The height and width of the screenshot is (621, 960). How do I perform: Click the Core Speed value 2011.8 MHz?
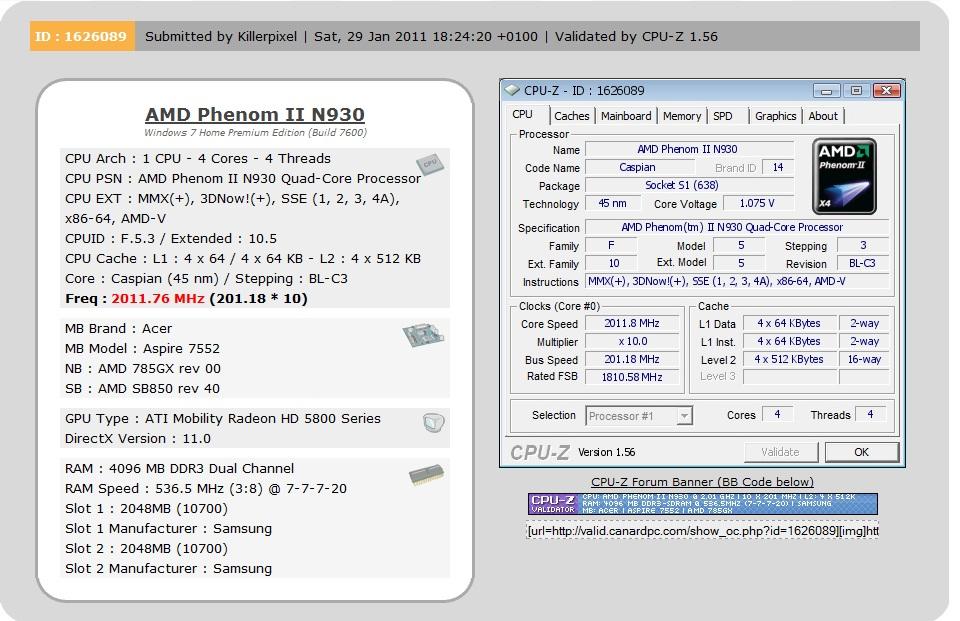pyautogui.click(x=632, y=323)
